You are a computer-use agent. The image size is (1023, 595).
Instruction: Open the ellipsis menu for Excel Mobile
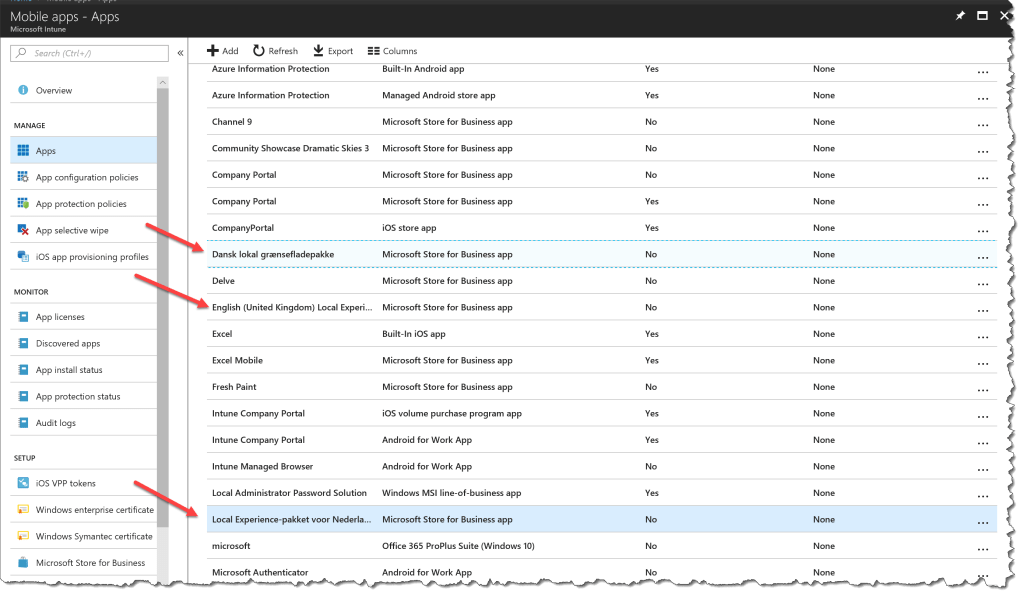(x=980, y=360)
